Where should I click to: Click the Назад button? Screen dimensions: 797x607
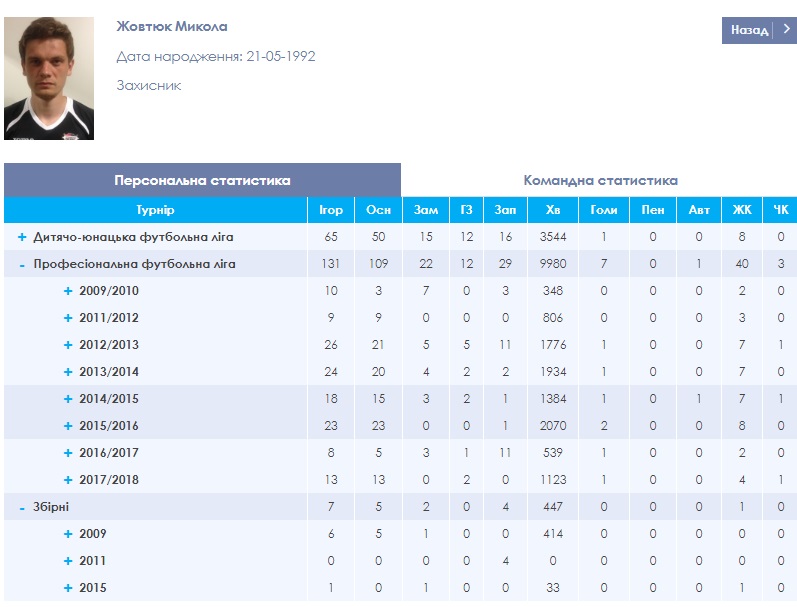pyautogui.click(x=759, y=31)
